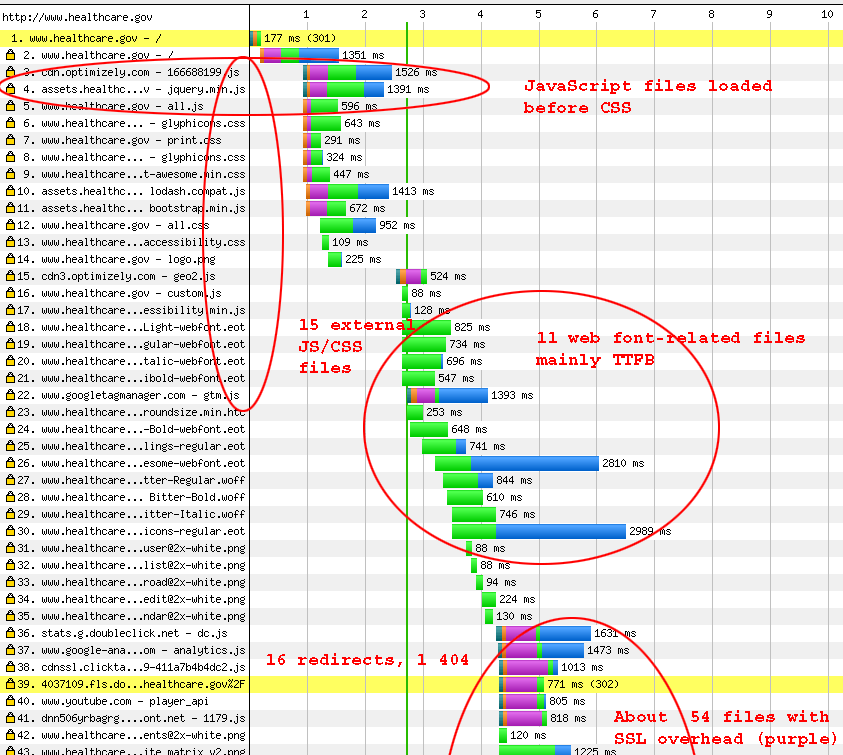Click lock icon for logo.png row 14
Screen dimensions: 843x755
tap(10, 259)
